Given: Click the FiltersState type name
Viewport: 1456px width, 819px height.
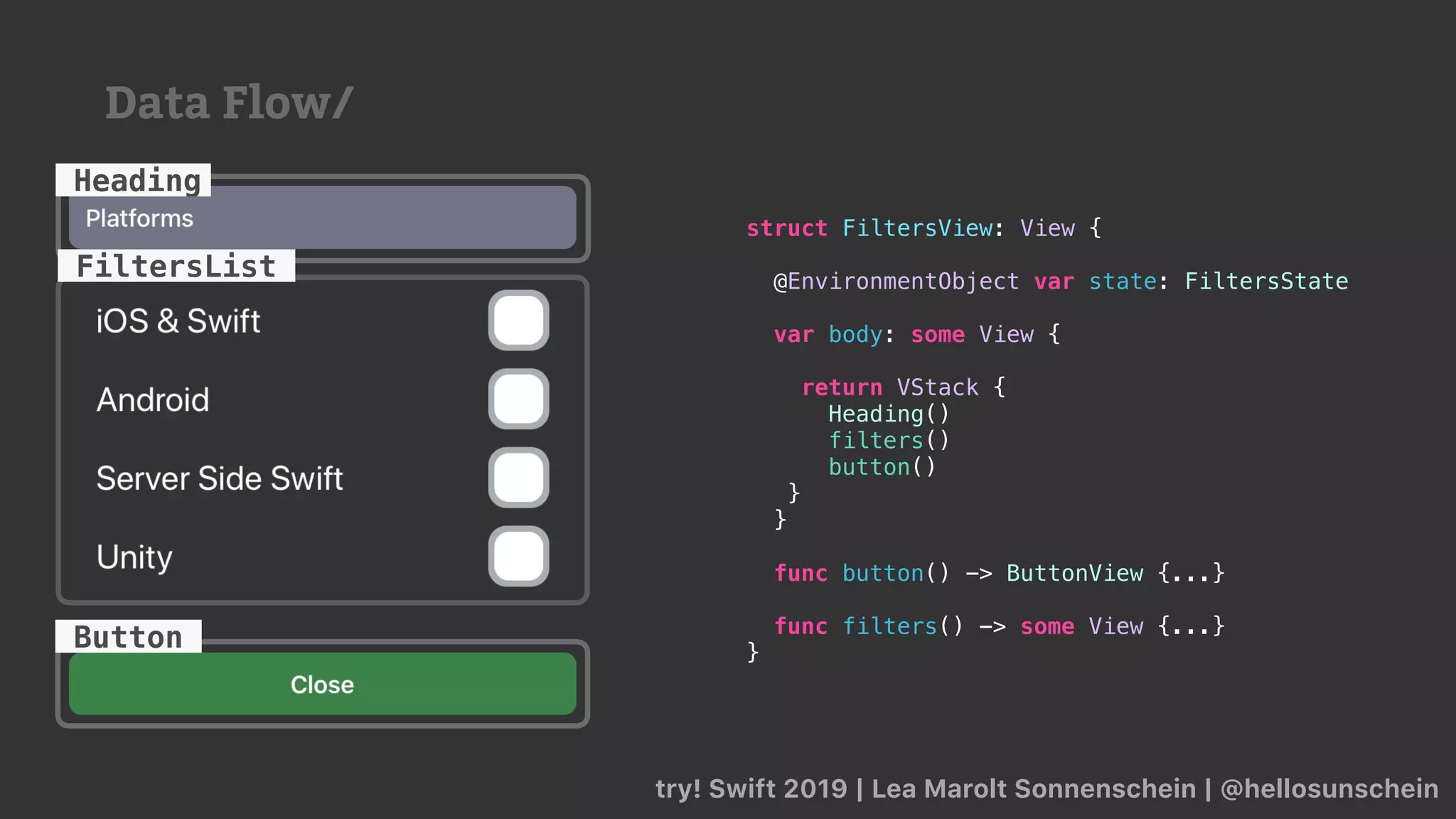Looking at the screenshot, I should pos(1266,282).
